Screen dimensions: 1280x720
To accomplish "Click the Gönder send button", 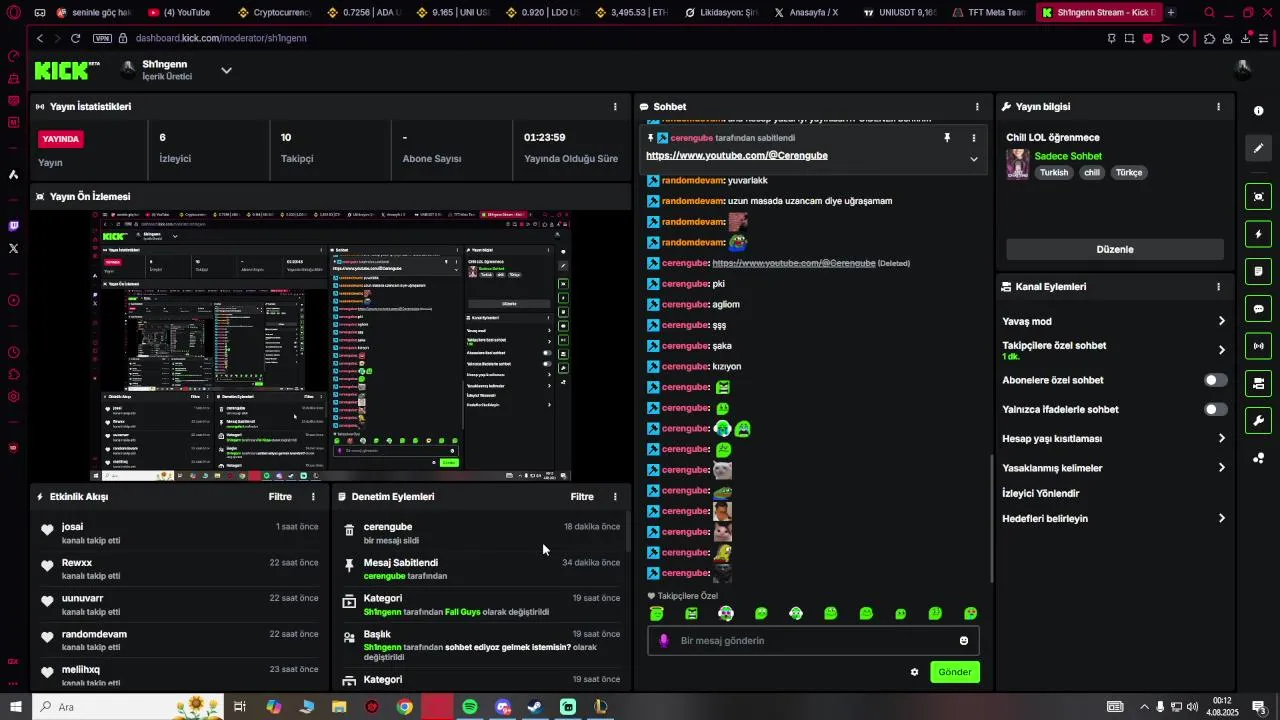I will point(955,672).
